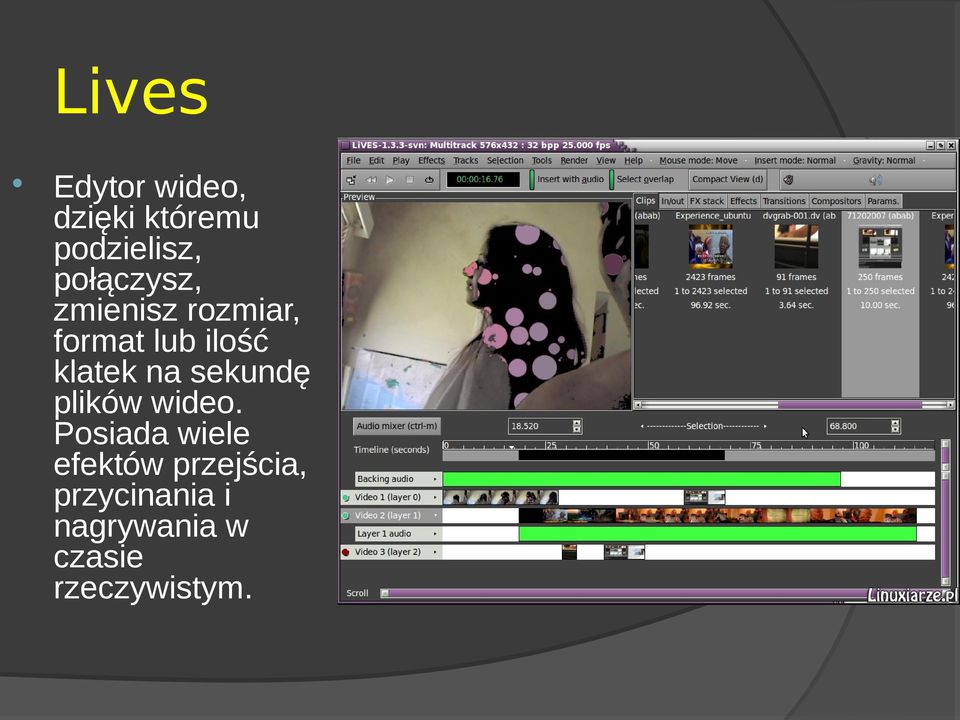Switch to the In/out tab
960x720 pixels.
click(672, 201)
